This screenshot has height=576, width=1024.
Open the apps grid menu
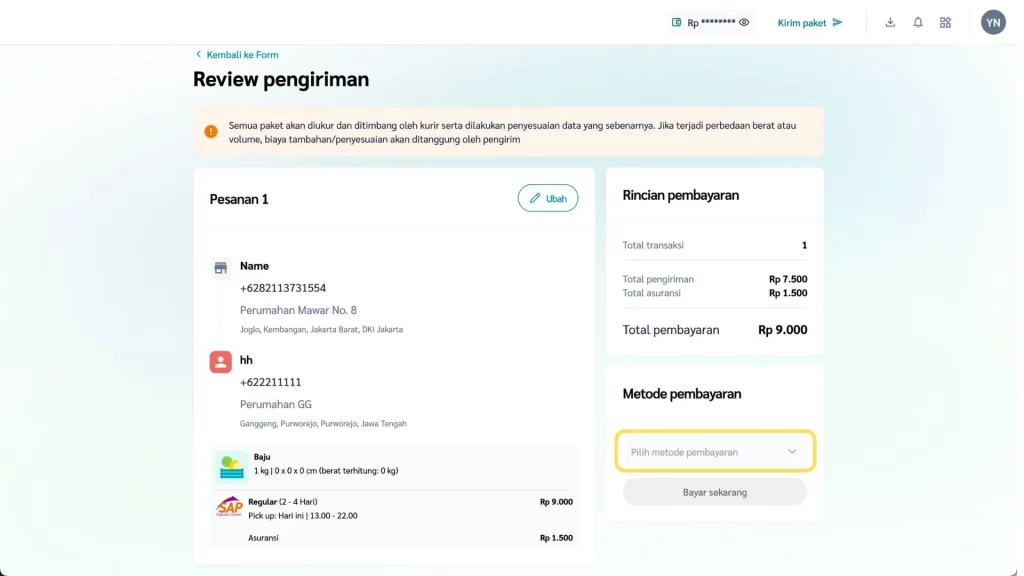coord(945,22)
